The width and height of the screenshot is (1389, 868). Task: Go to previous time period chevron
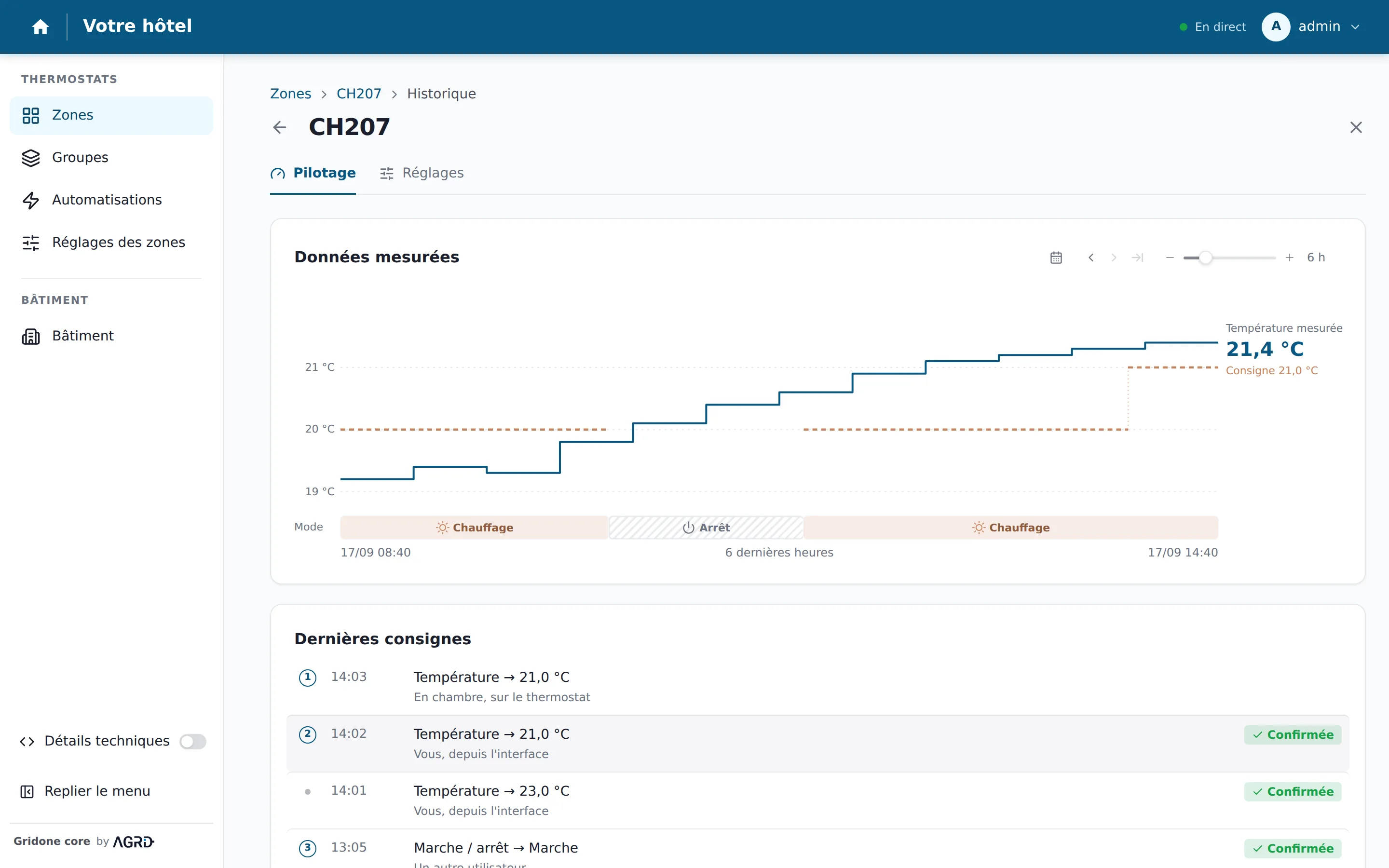coord(1091,258)
